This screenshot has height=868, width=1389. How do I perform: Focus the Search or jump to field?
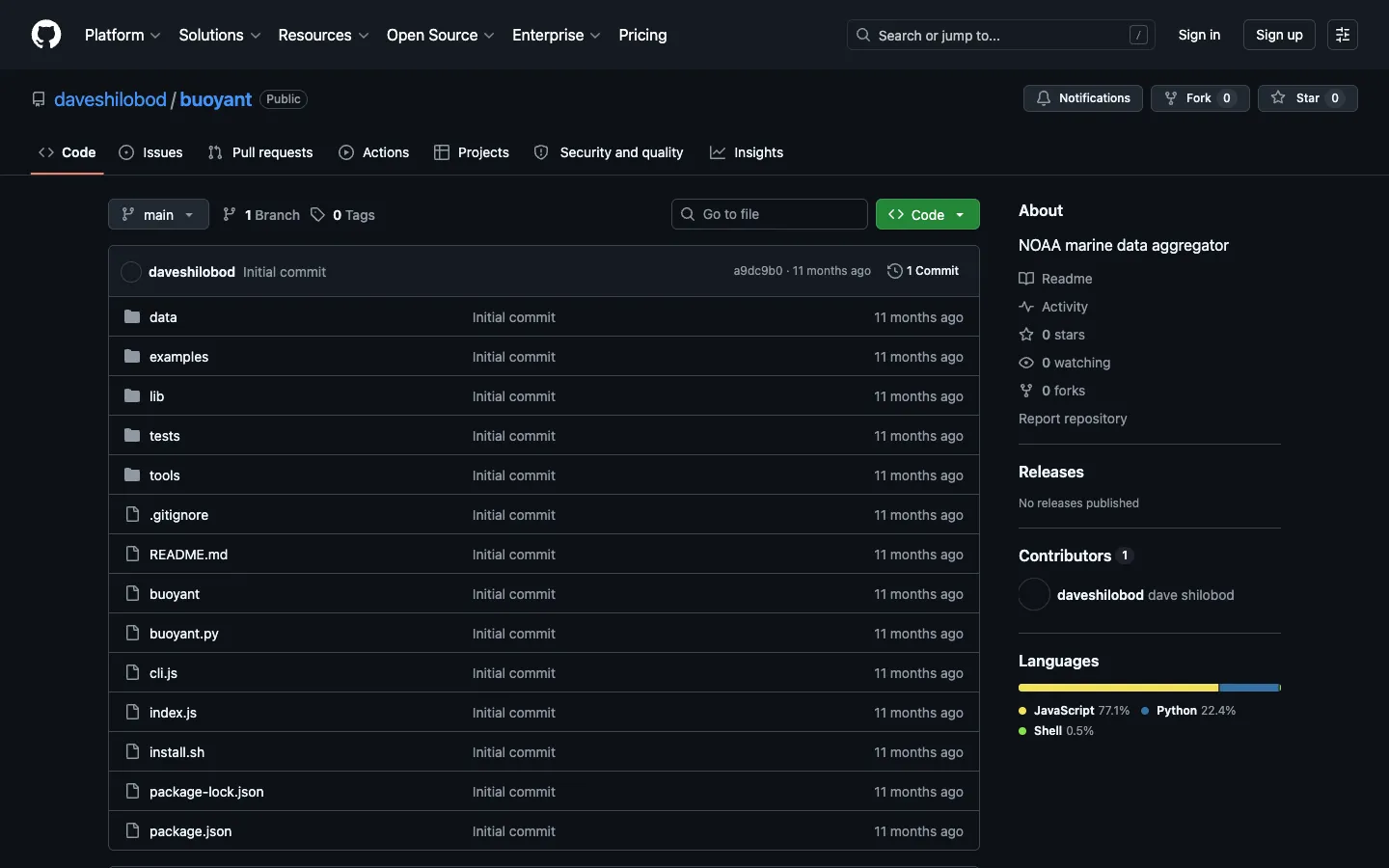(1001, 35)
